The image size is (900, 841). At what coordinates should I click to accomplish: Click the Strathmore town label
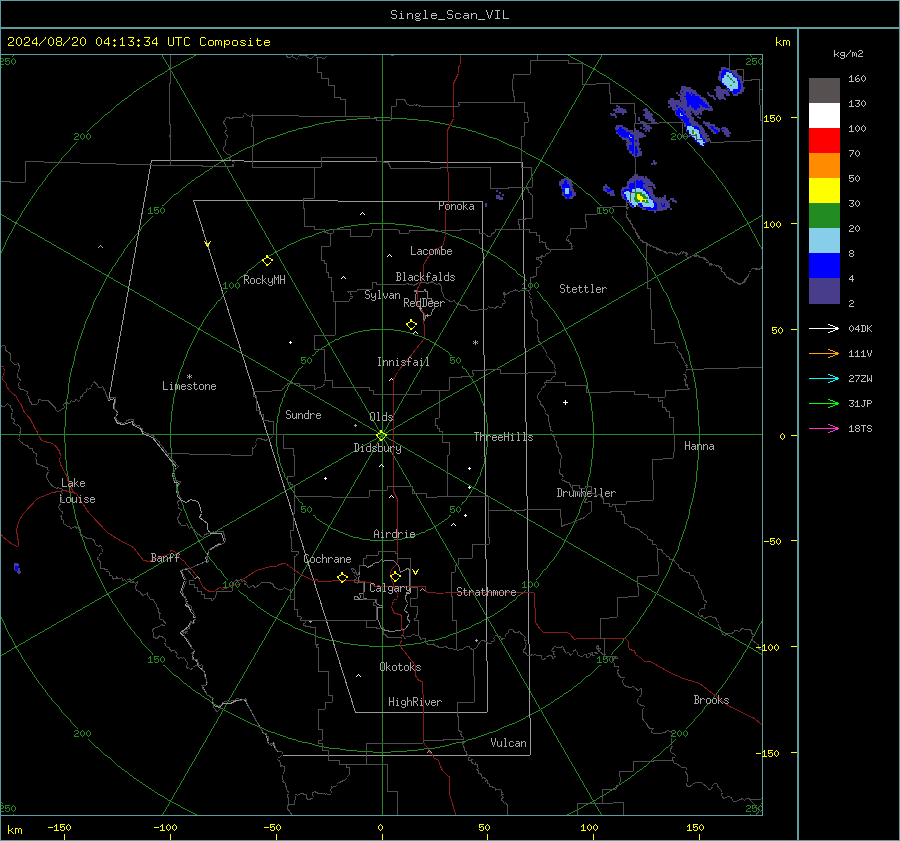point(486,592)
